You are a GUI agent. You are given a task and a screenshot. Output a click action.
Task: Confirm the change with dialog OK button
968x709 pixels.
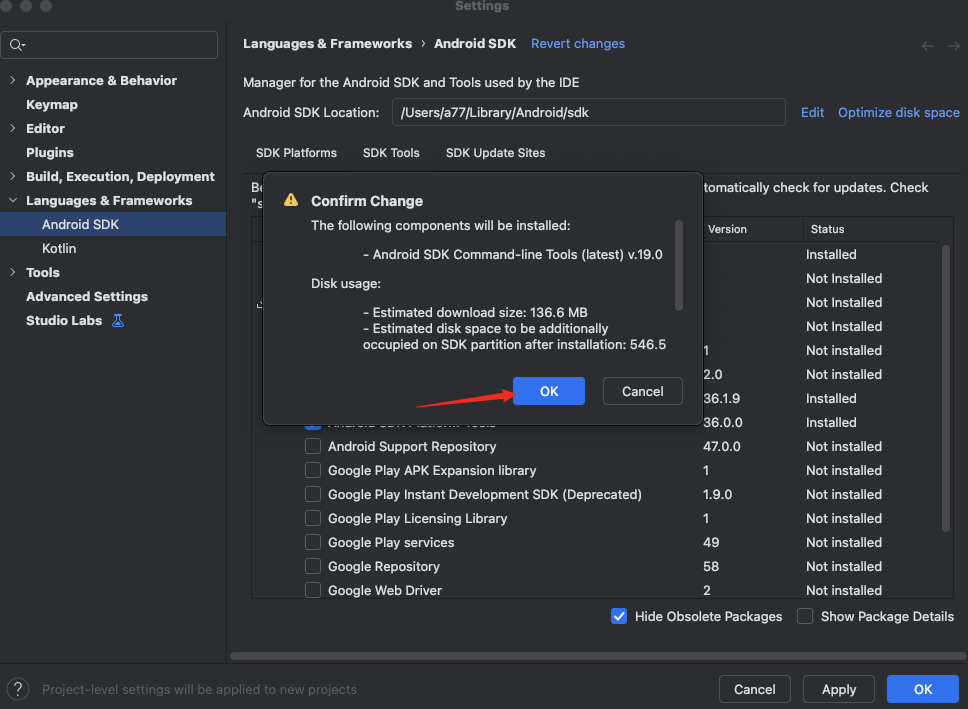click(x=549, y=391)
